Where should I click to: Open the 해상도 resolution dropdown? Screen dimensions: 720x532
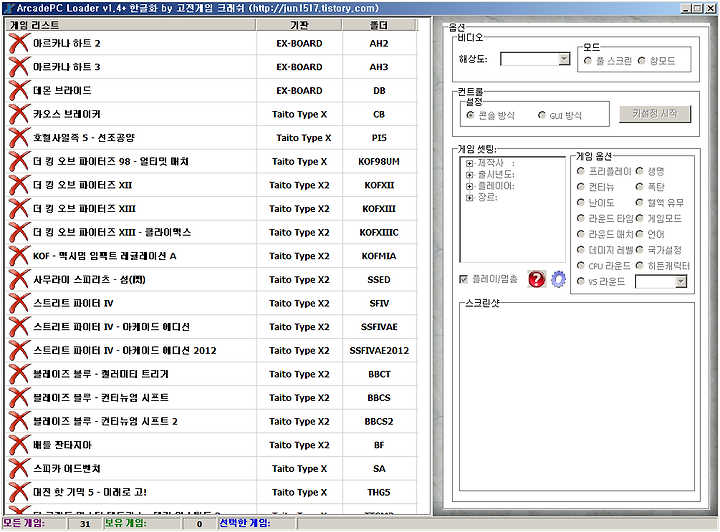click(564, 59)
